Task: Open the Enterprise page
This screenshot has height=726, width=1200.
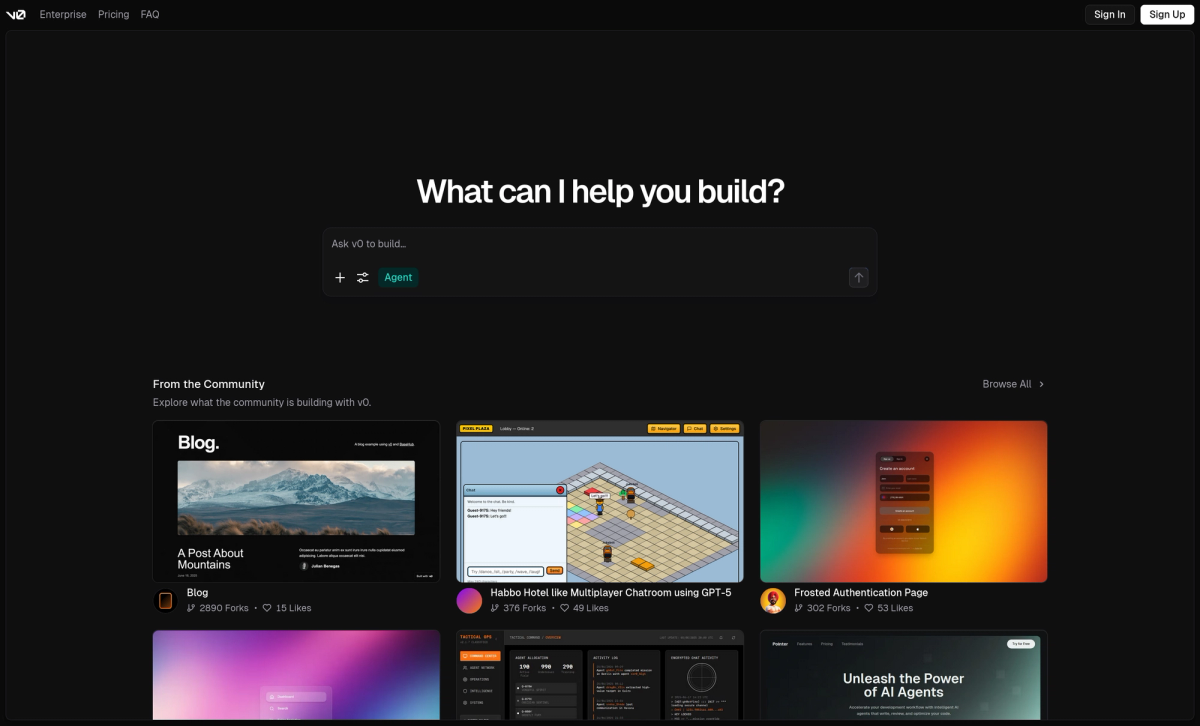Action: pyautogui.click(x=63, y=15)
